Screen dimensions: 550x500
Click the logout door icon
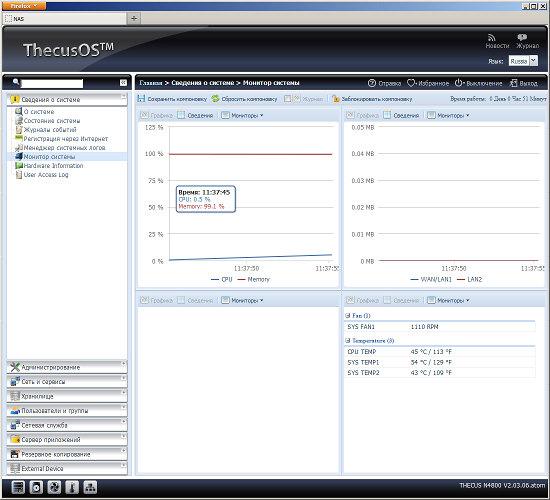tap(513, 83)
